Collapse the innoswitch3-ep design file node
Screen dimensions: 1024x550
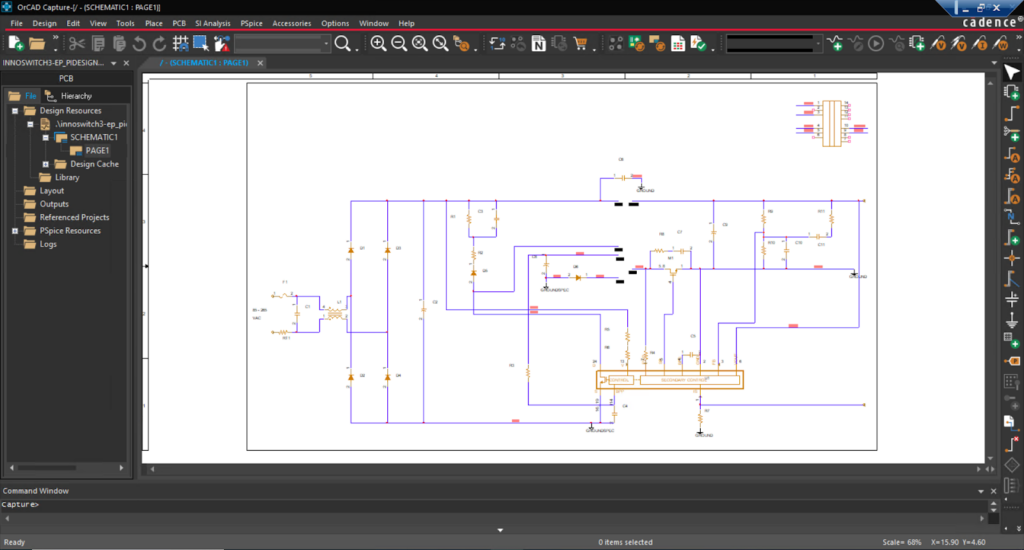[x=30, y=124]
